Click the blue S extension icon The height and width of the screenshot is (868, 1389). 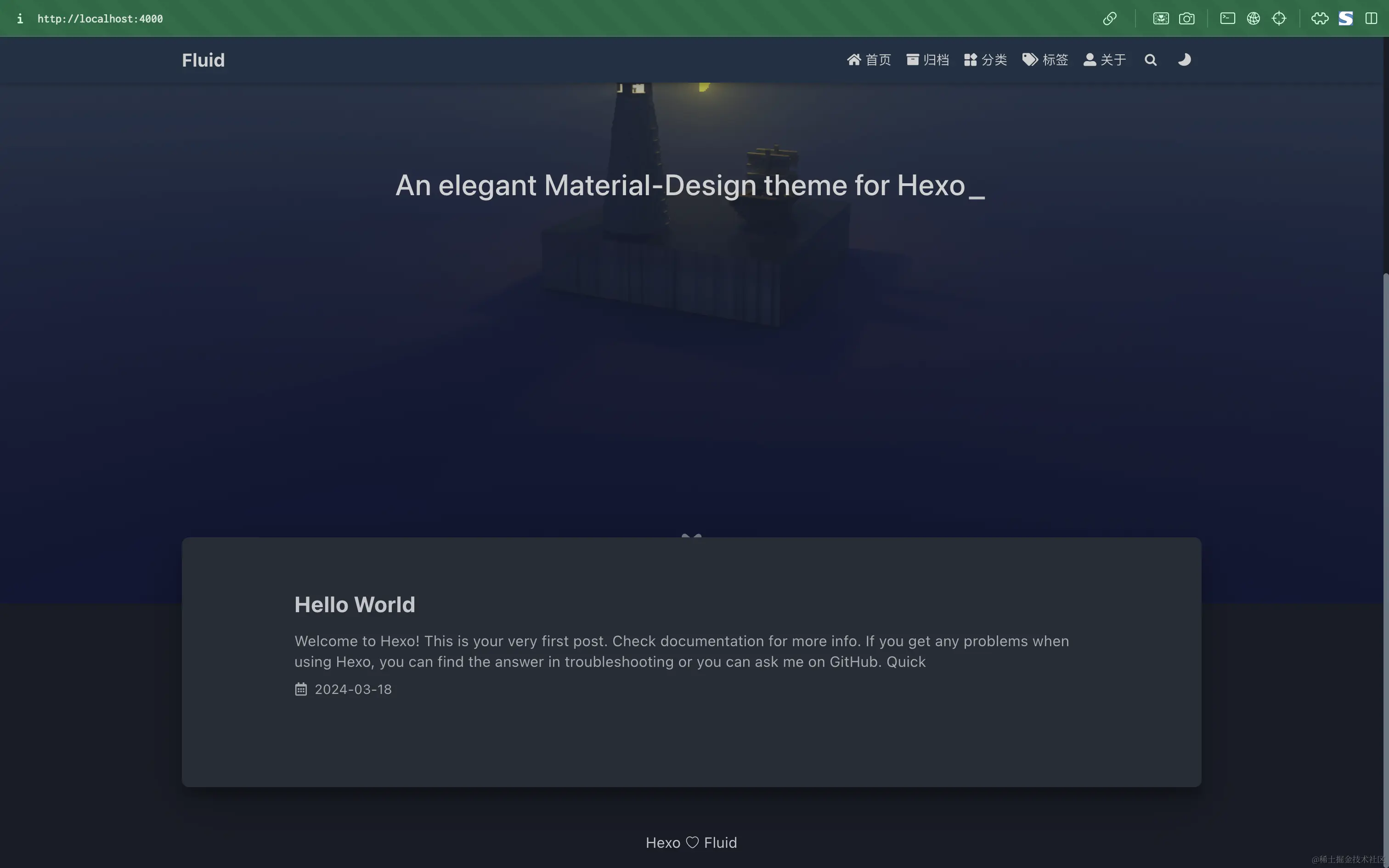point(1345,18)
